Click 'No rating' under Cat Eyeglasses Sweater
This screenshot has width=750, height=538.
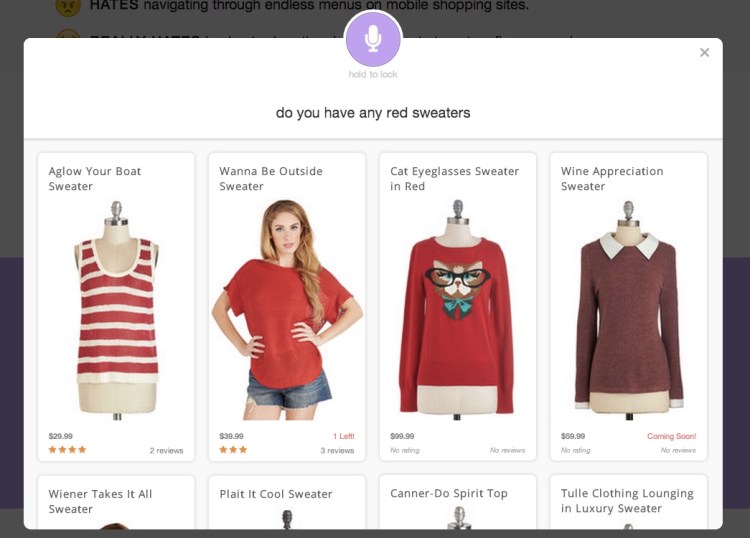(x=405, y=450)
